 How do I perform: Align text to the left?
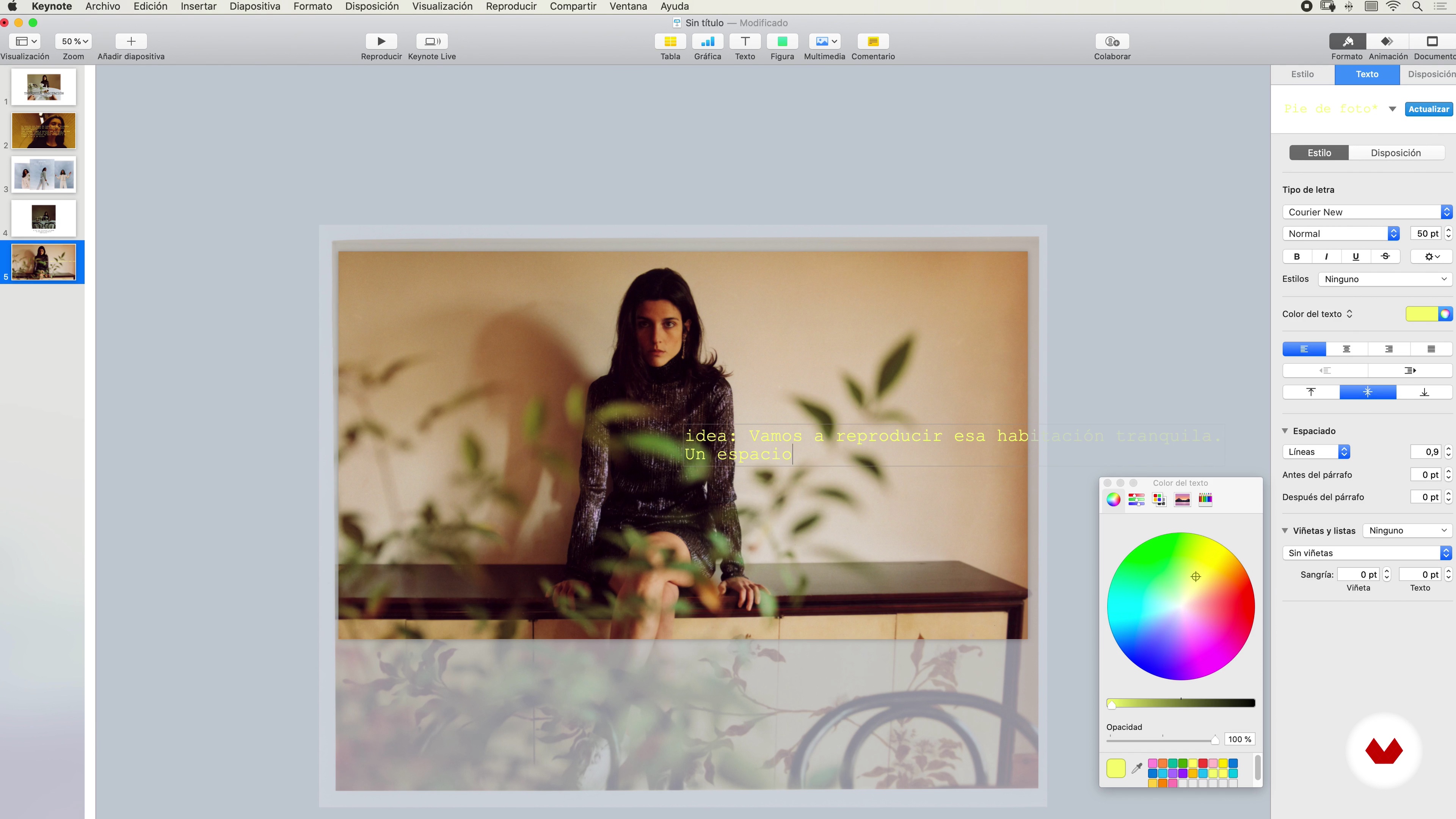(1304, 349)
